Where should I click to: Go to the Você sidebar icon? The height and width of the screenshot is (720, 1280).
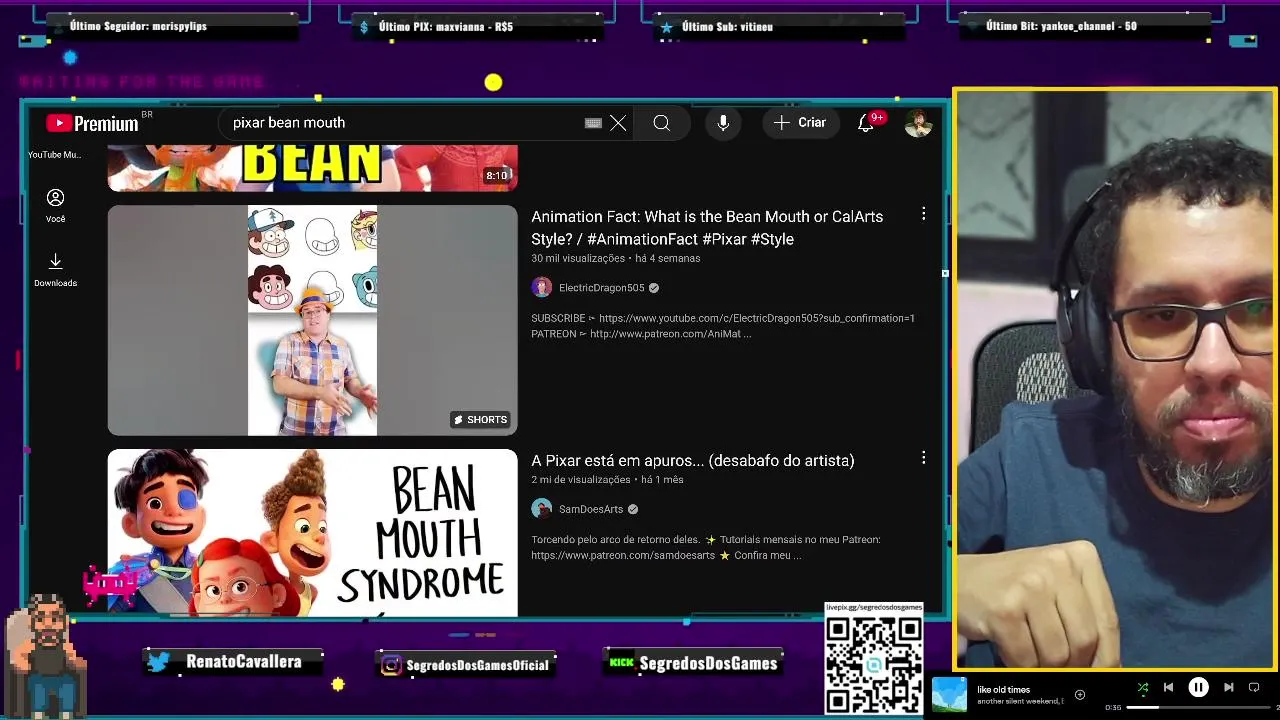pyautogui.click(x=55, y=206)
